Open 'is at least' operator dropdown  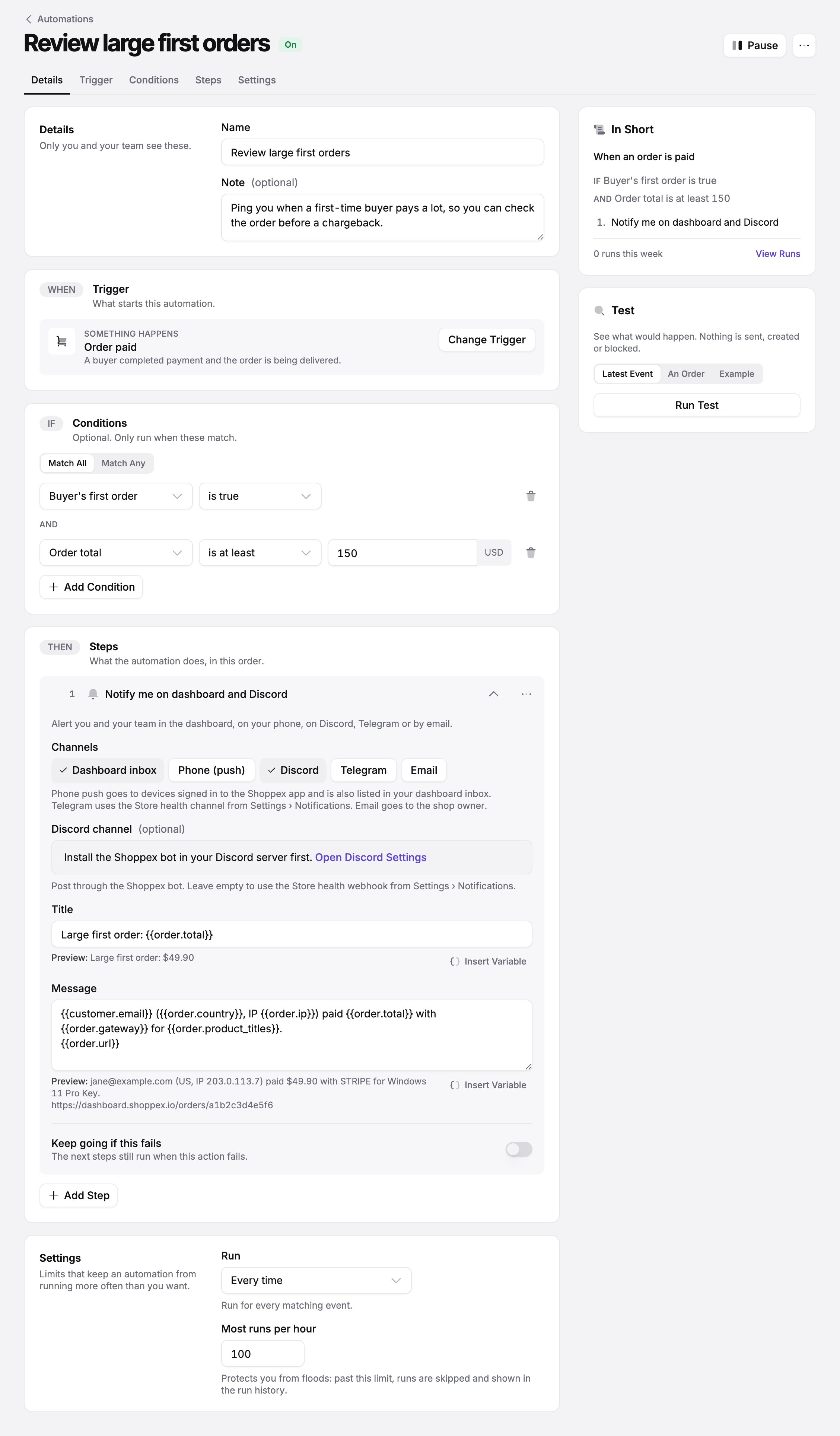(260, 552)
